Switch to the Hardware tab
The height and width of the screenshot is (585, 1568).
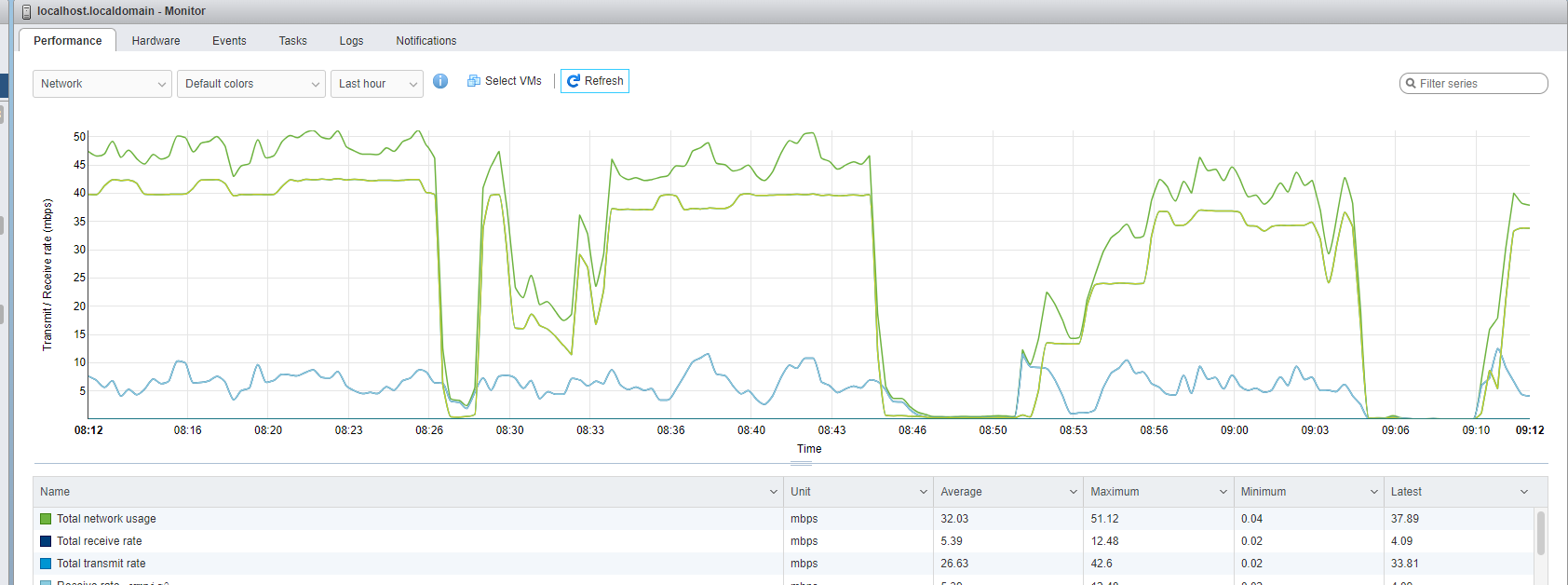click(155, 41)
